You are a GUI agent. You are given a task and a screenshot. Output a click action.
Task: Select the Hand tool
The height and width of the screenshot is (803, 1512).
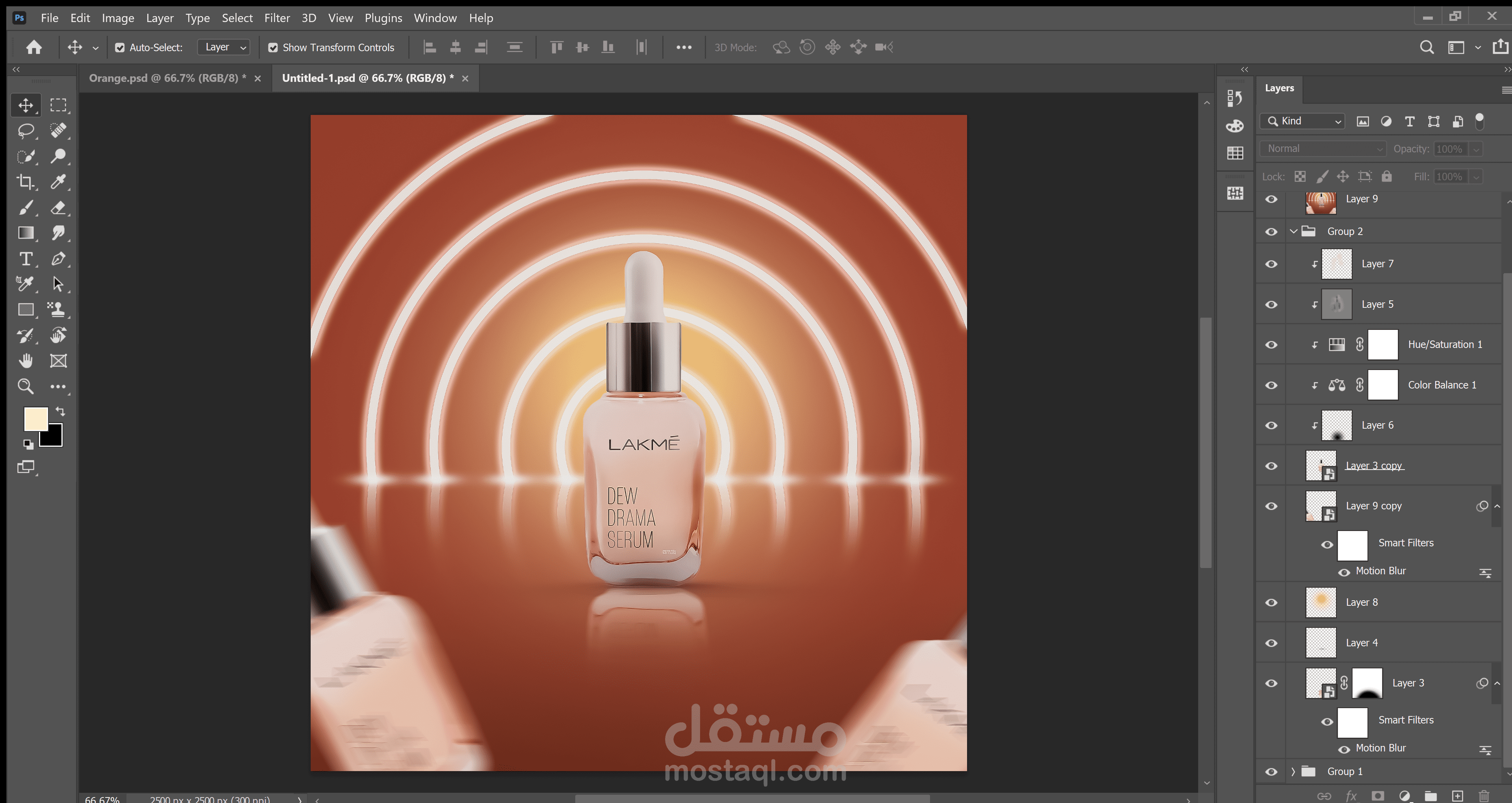pos(25,361)
